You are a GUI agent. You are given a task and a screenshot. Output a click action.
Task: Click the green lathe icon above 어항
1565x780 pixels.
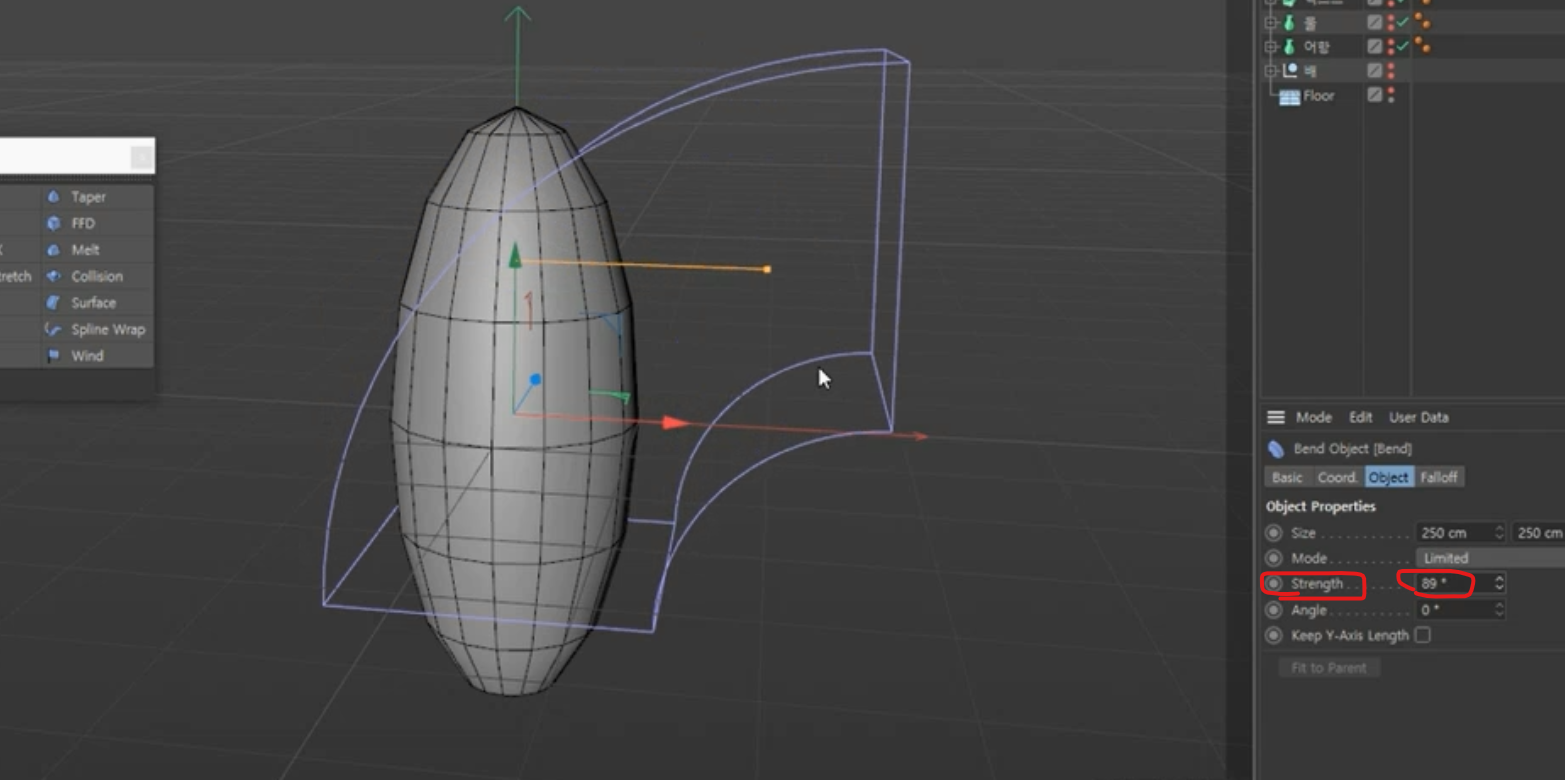1289,22
